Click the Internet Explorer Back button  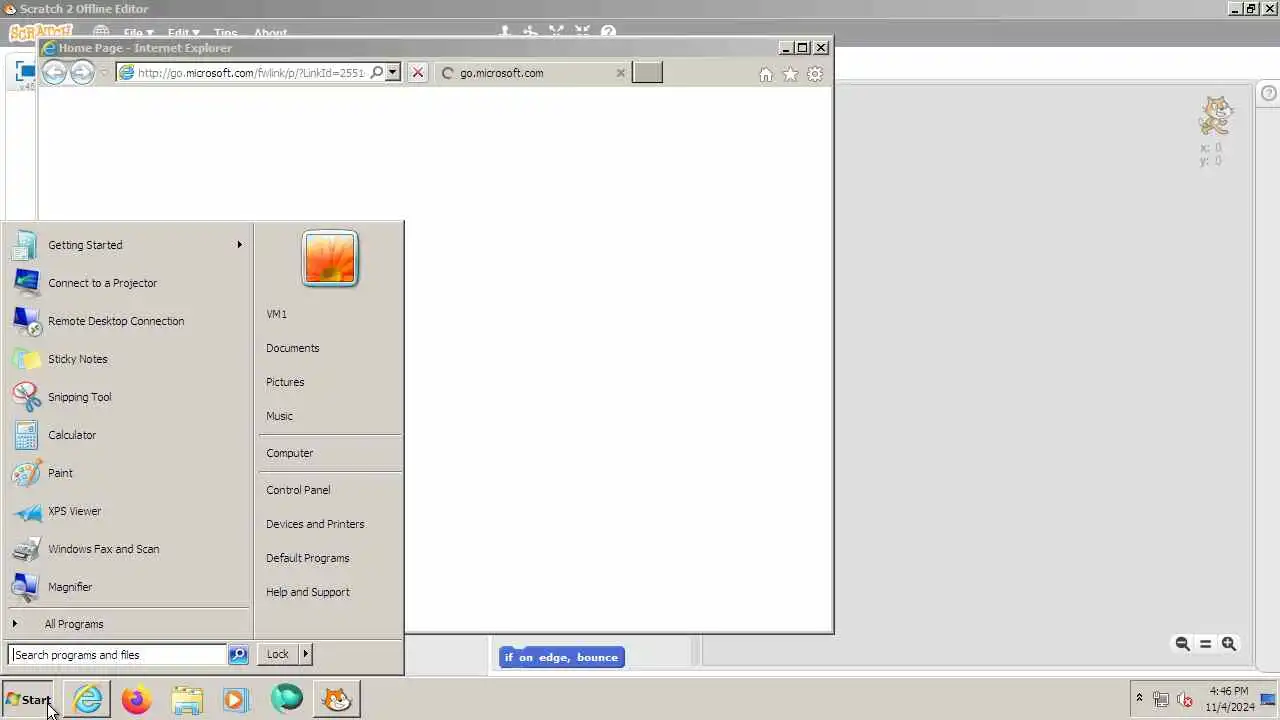point(55,72)
